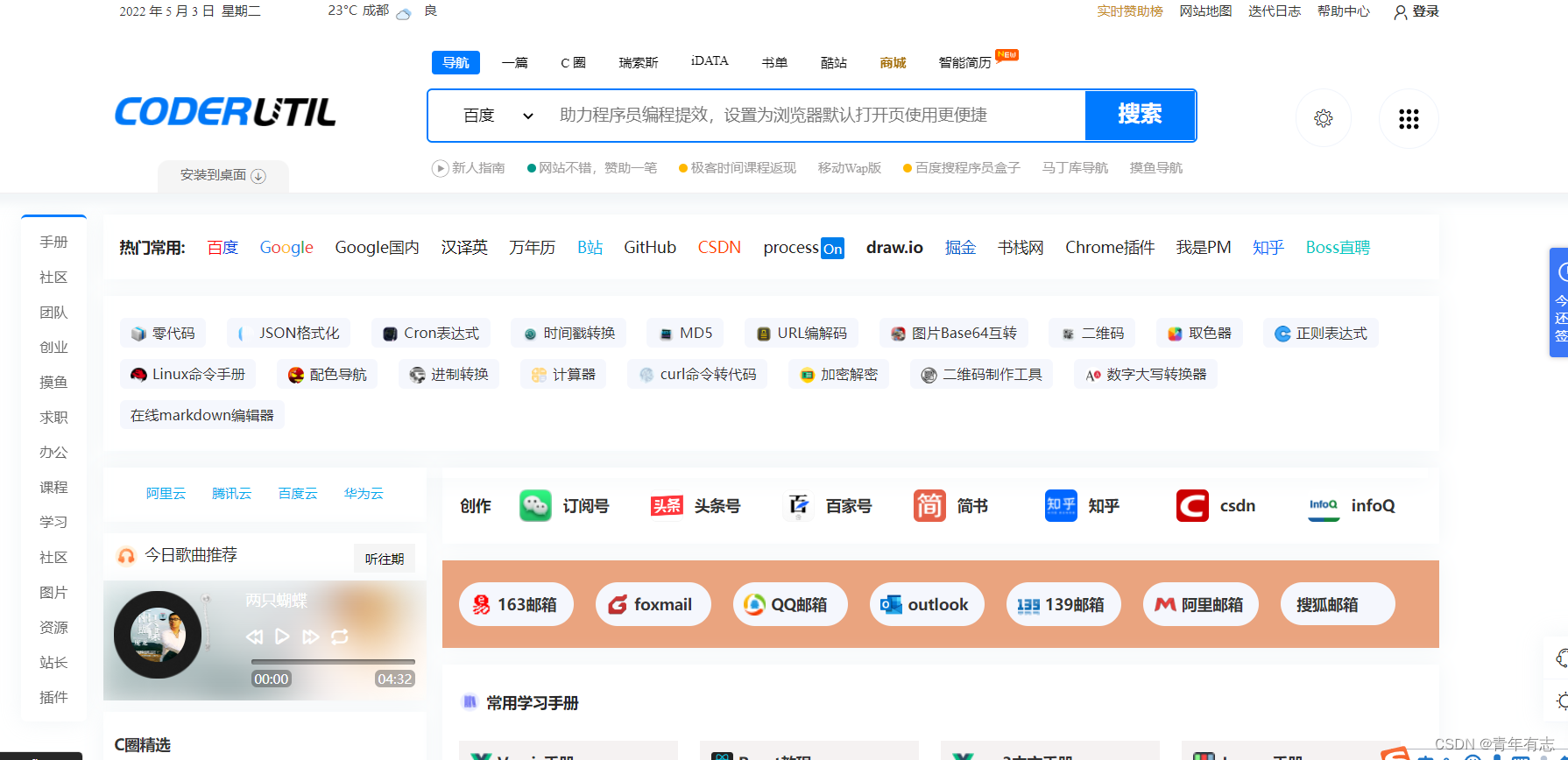Click the 搜索 button
This screenshot has width=1568, height=760.
coord(1140,115)
